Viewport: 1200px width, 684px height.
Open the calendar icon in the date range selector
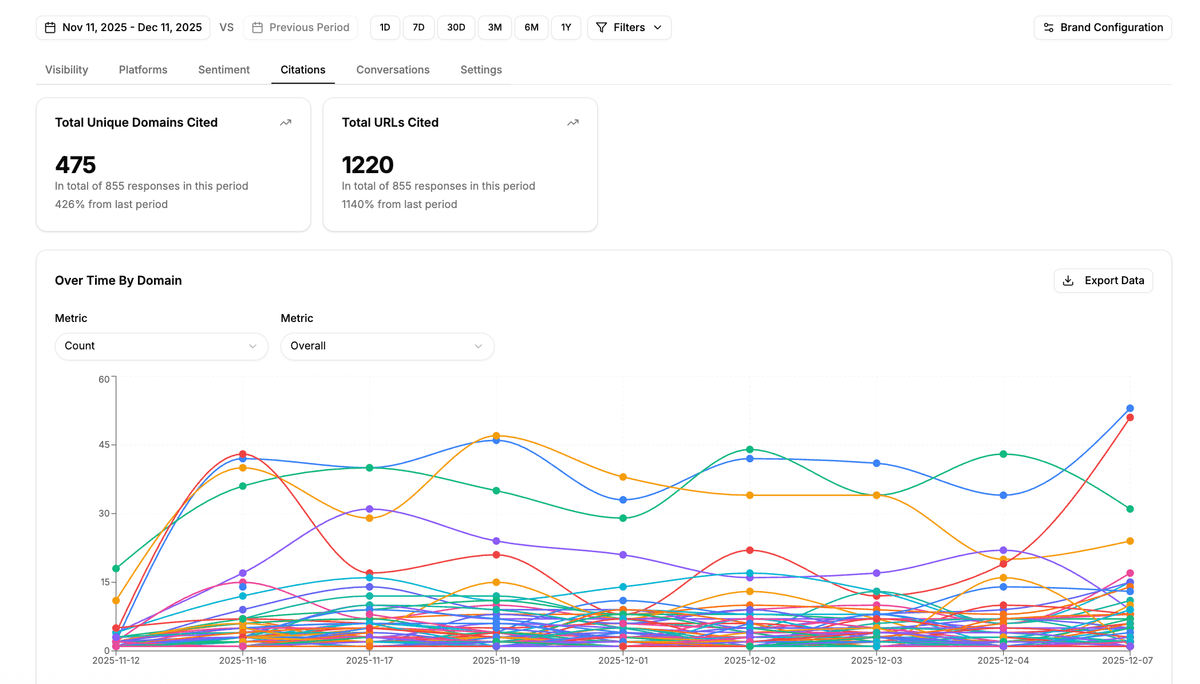point(50,27)
